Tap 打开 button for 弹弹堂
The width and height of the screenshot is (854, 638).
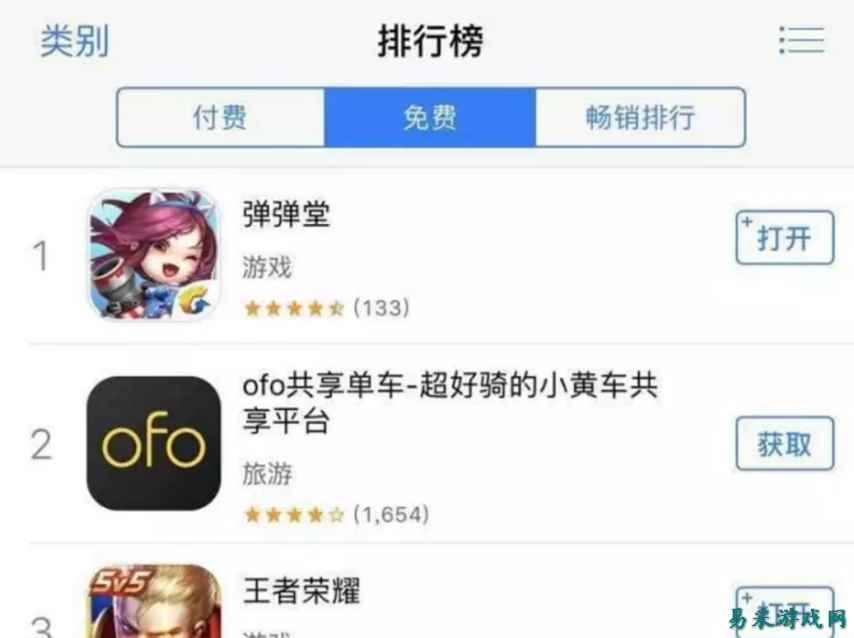[x=785, y=238]
